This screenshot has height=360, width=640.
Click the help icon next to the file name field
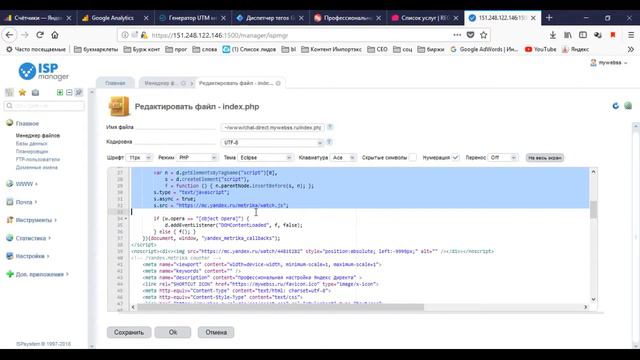[x=330, y=127]
